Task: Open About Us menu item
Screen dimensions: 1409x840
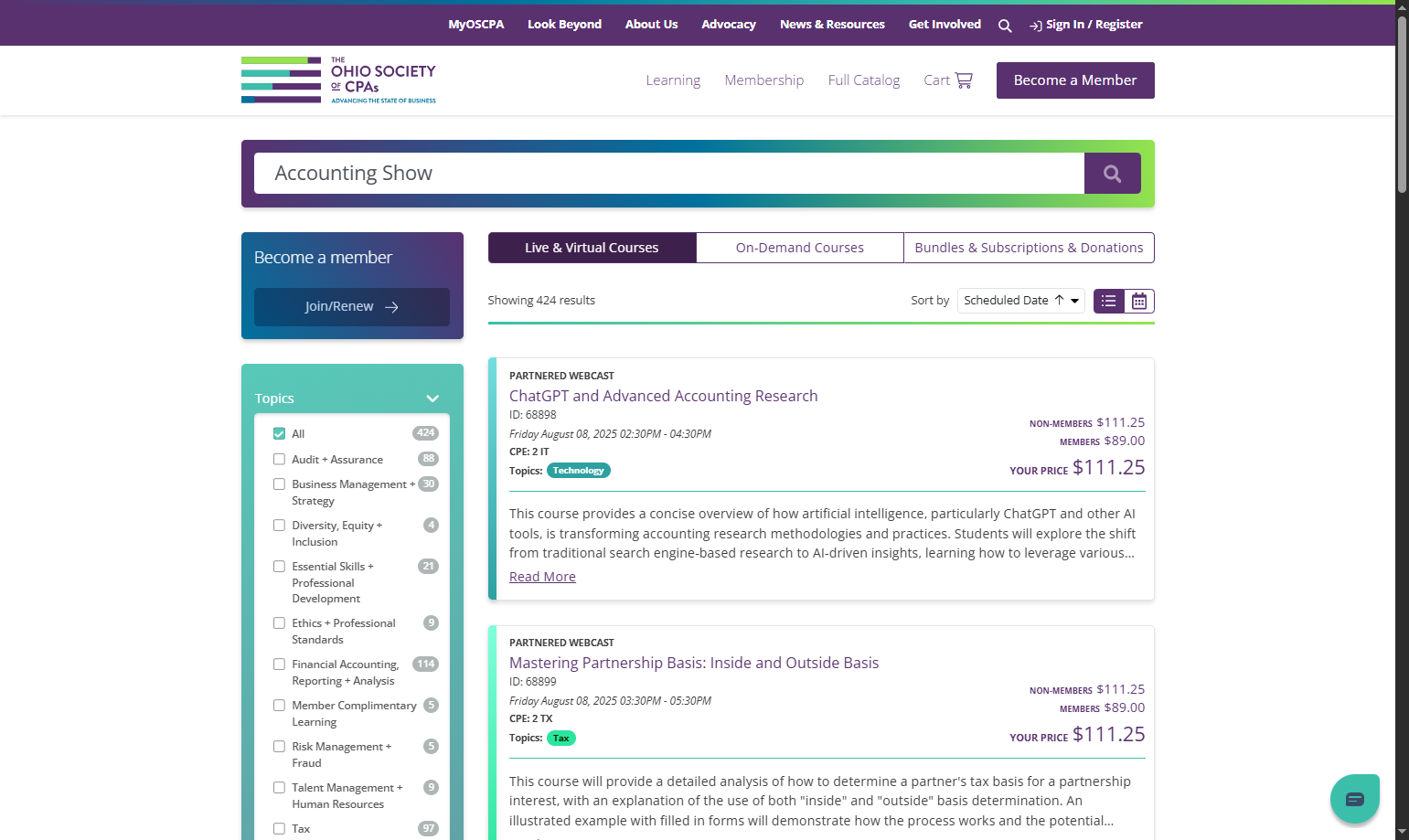Action: [651, 25]
